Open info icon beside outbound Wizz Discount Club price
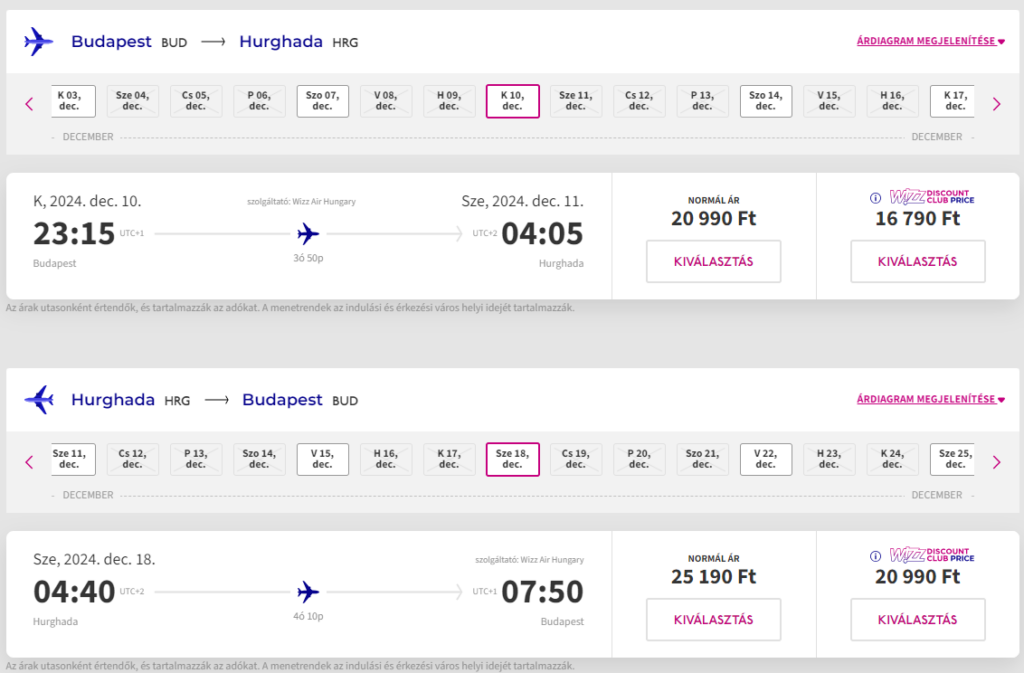1024x673 pixels. point(875,198)
